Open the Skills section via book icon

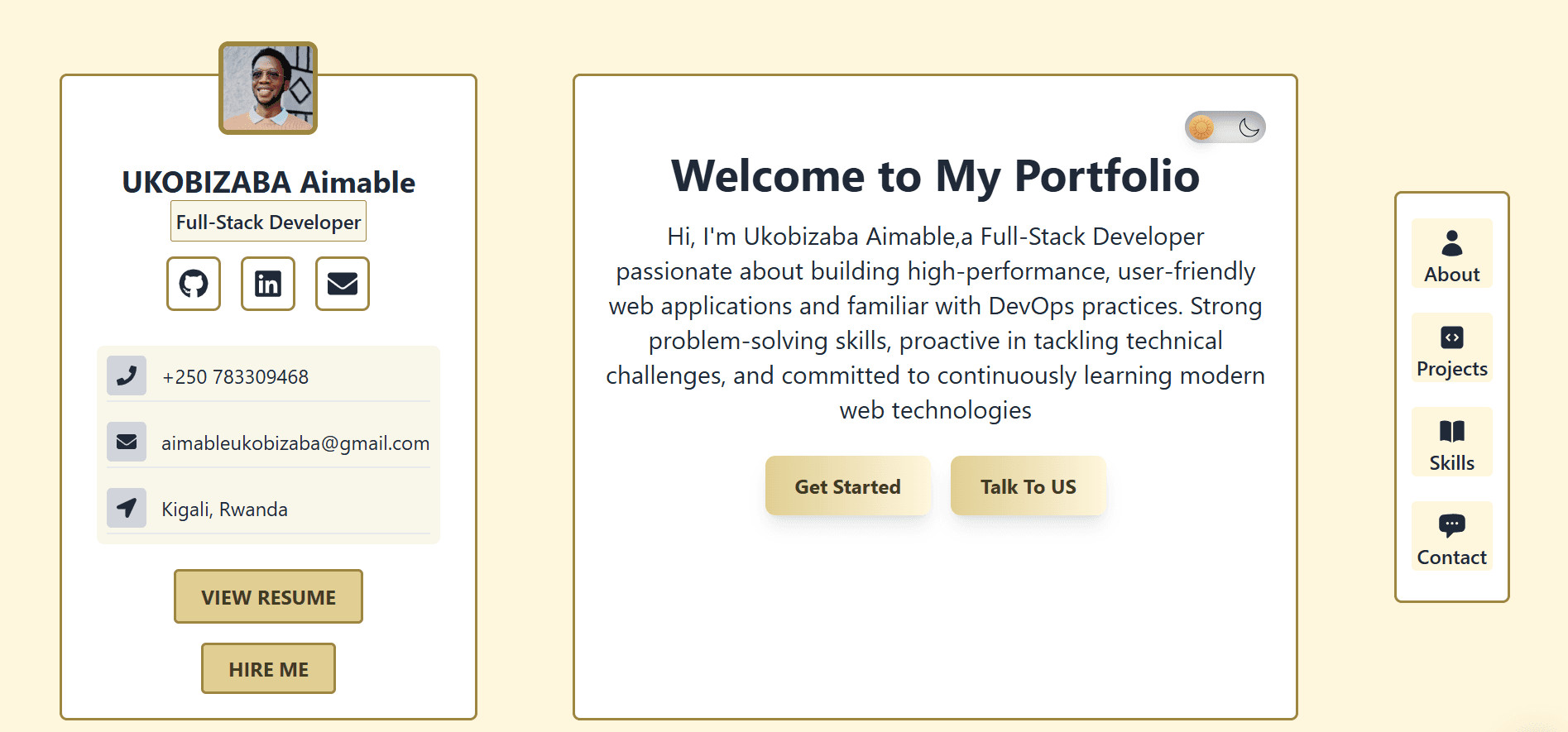1451,431
